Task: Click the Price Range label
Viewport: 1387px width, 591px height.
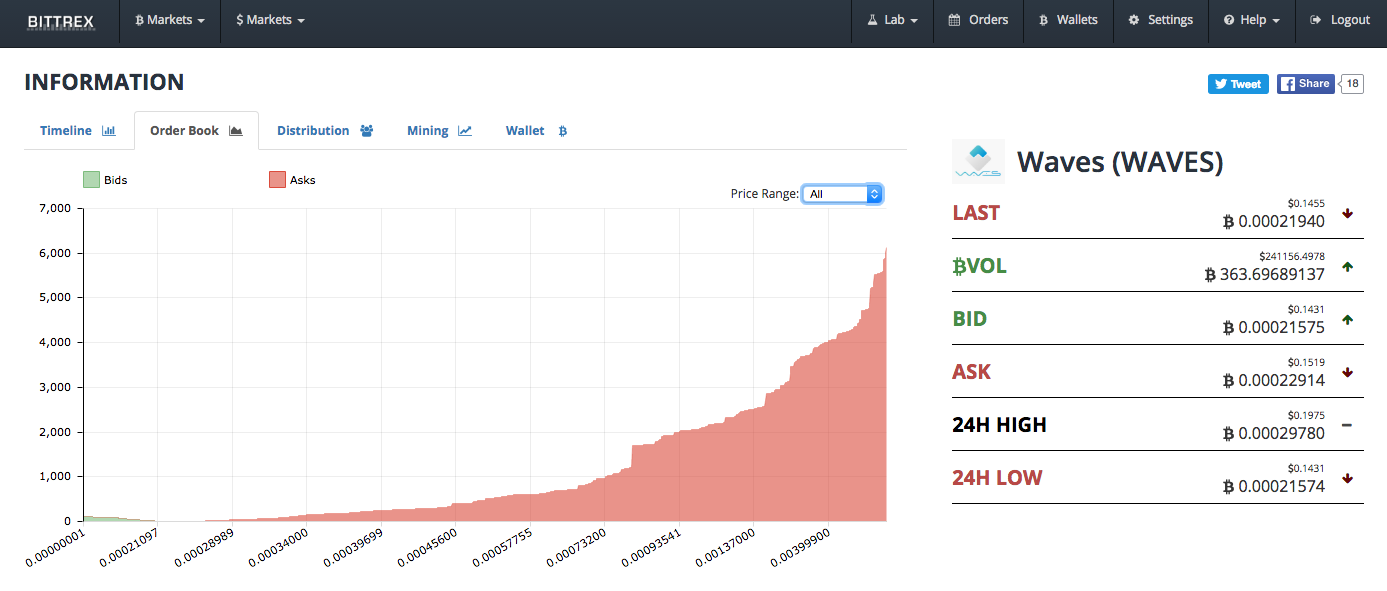Action: 765,194
